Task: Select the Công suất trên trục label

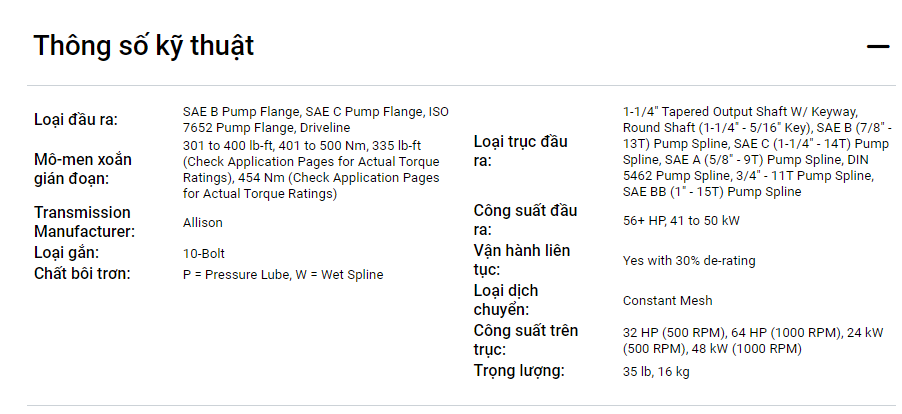Action: (525, 340)
